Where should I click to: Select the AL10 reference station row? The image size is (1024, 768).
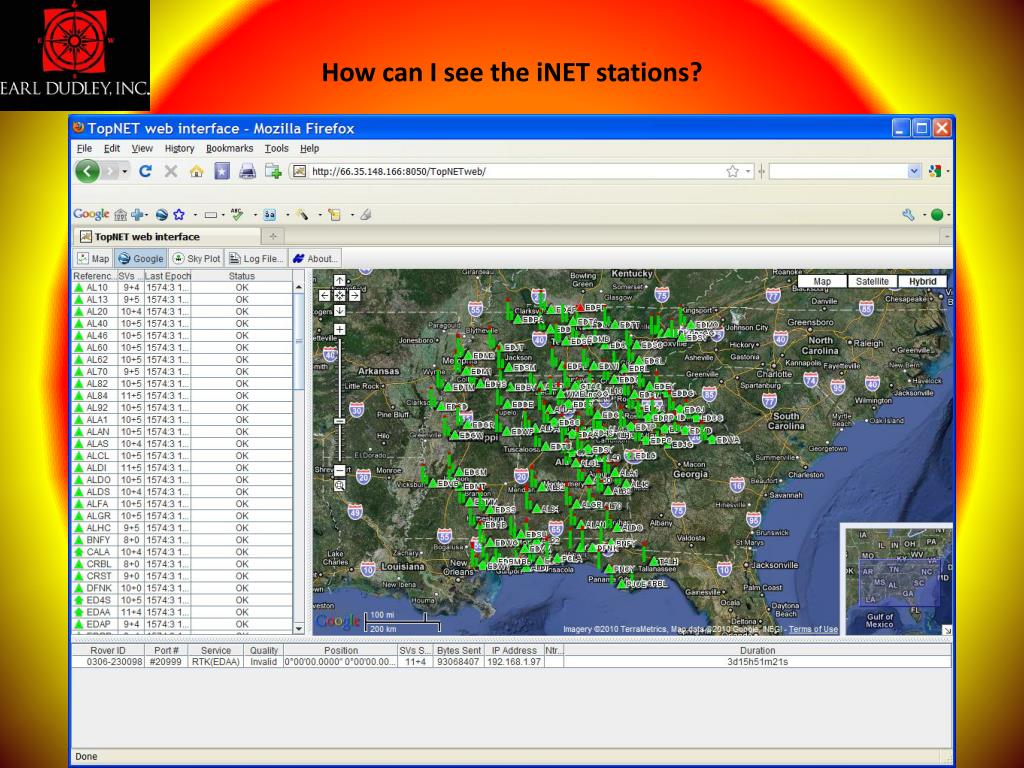pos(182,287)
